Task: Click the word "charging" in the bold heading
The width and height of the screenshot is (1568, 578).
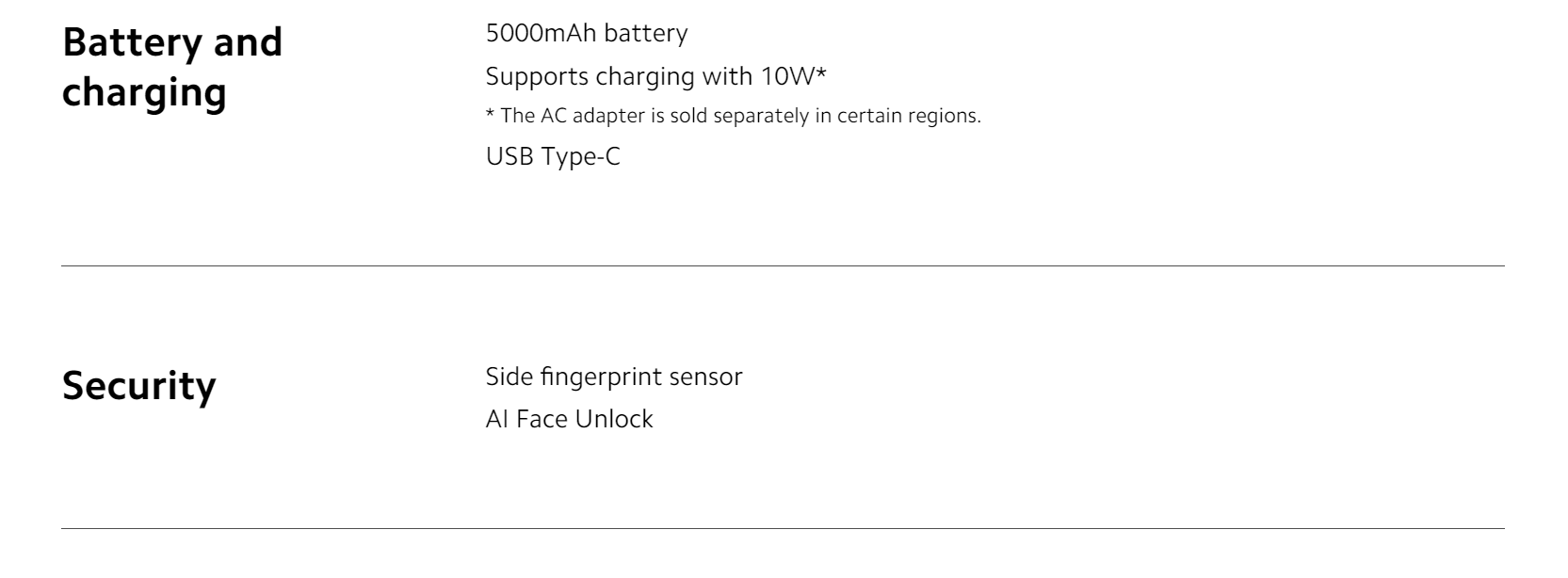Action: (x=144, y=93)
